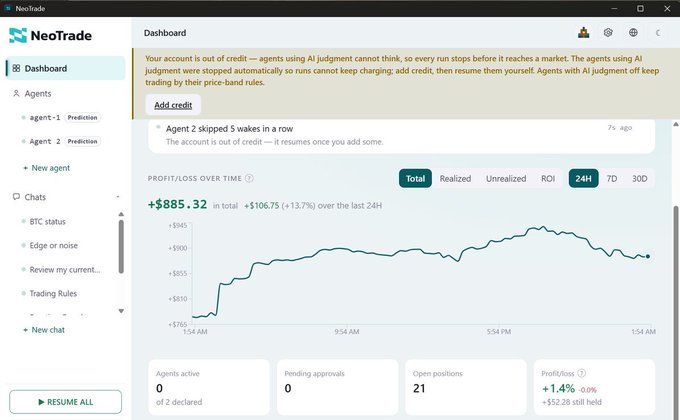Create a New agent
Image resolution: width=680 pixels, height=420 pixels.
click(46, 168)
